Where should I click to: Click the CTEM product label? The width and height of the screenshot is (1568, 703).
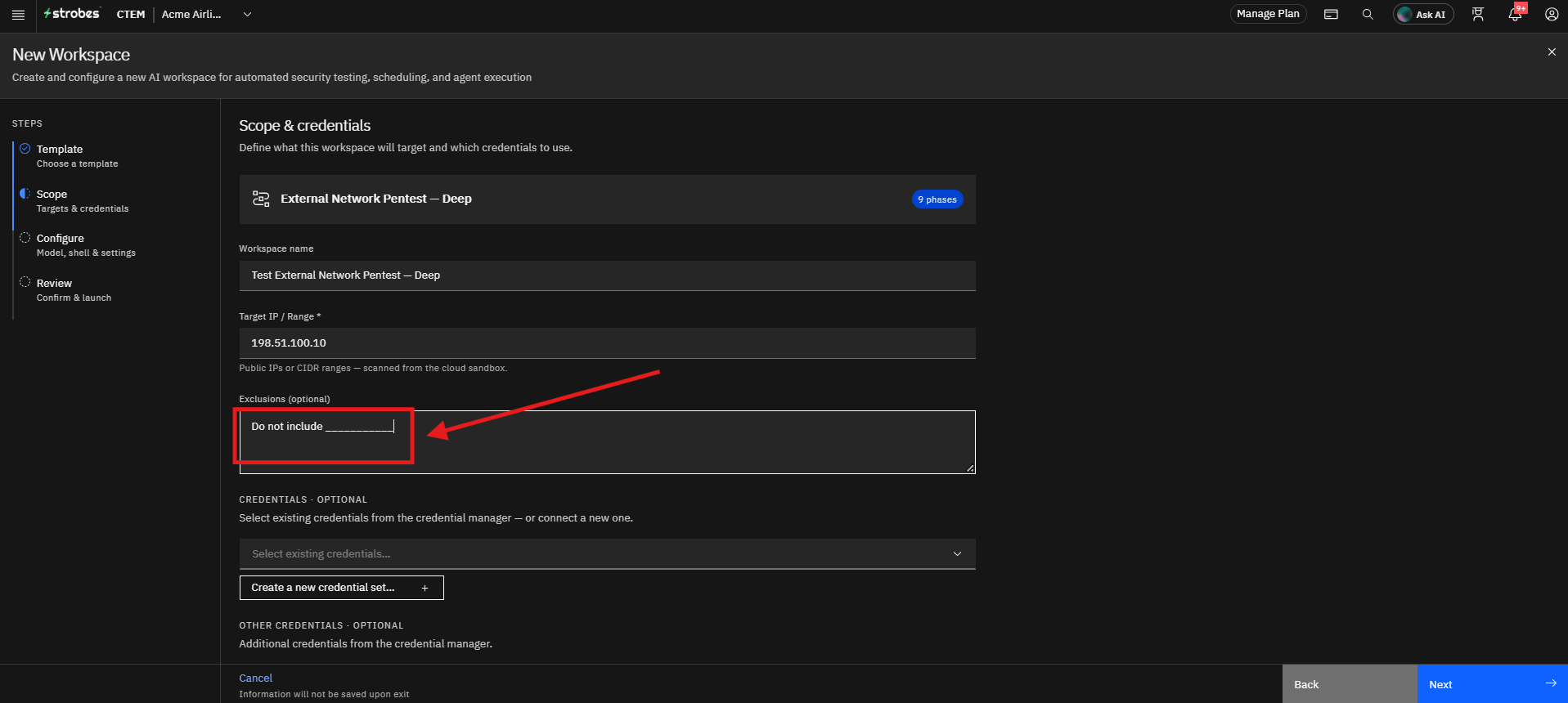[131, 15]
